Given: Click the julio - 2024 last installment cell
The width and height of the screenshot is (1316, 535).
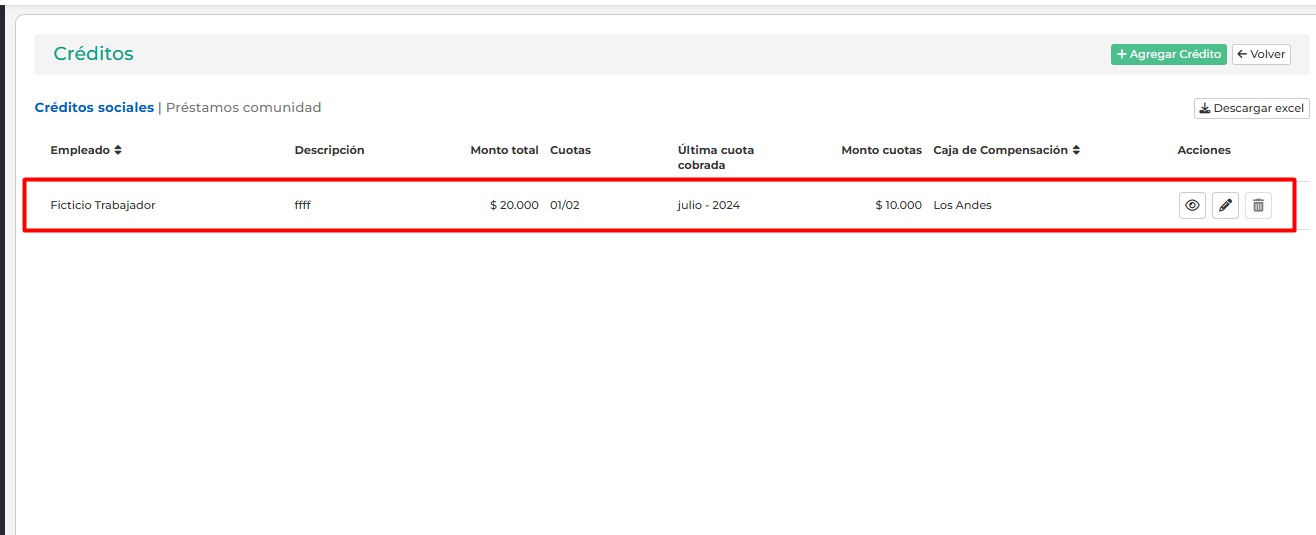Looking at the screenshot, I should pyautogui.click(x=709, y=205).
